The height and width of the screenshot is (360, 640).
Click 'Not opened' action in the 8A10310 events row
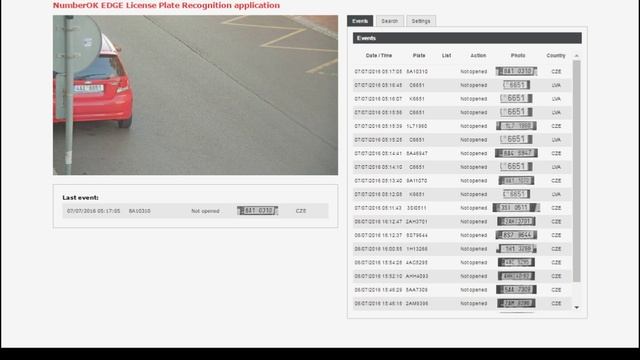click(473, 71)
